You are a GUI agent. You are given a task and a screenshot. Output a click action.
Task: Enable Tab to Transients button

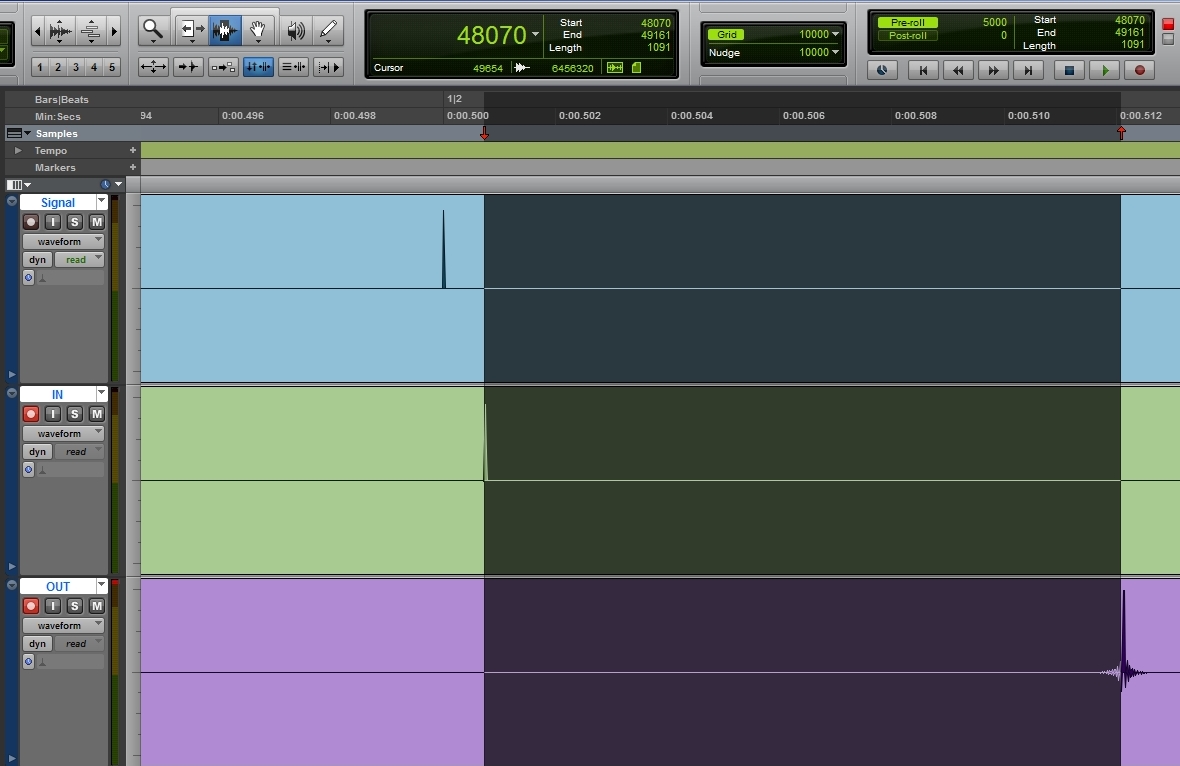click(x=189, y=67)
